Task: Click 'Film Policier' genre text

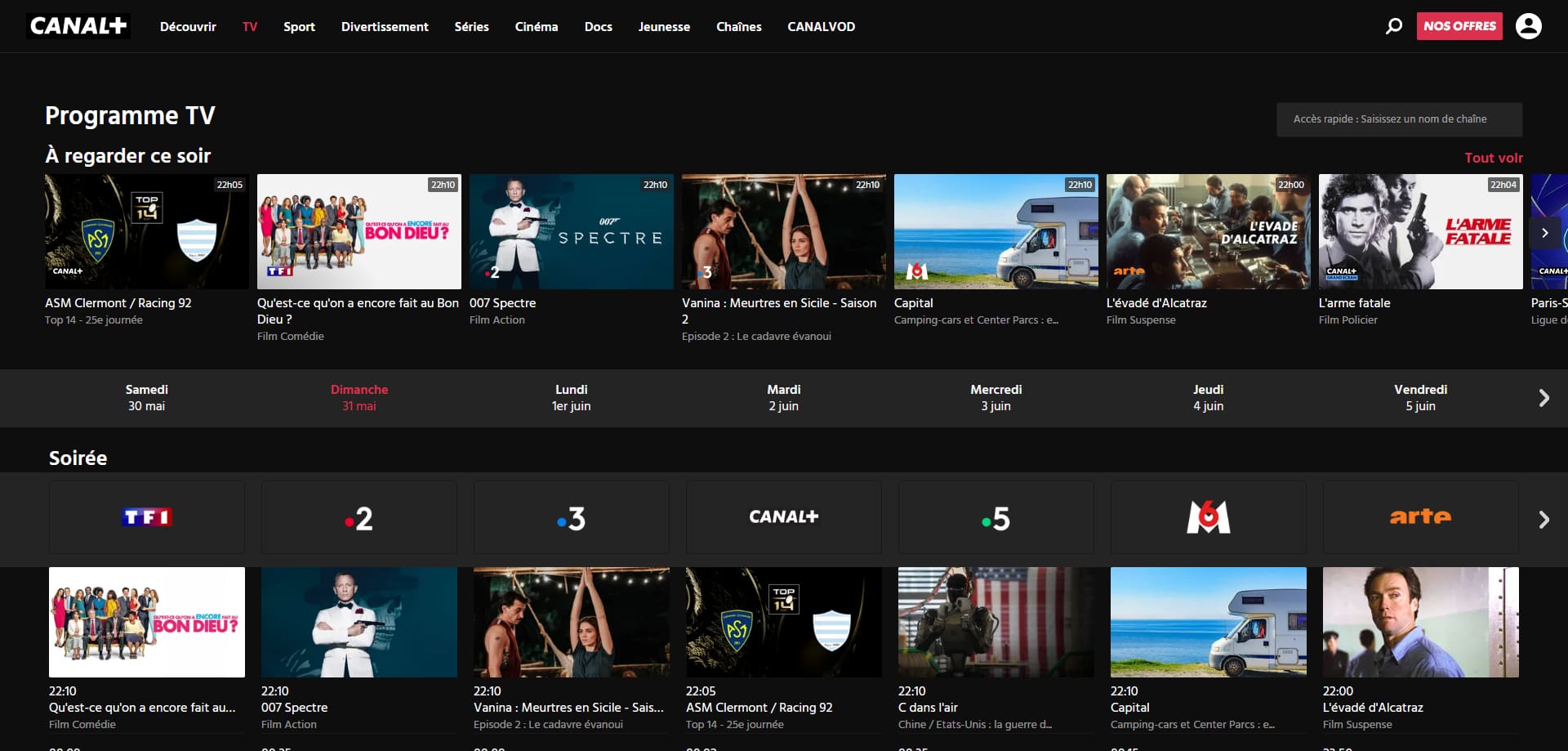Action: (x=1347, y=320)
